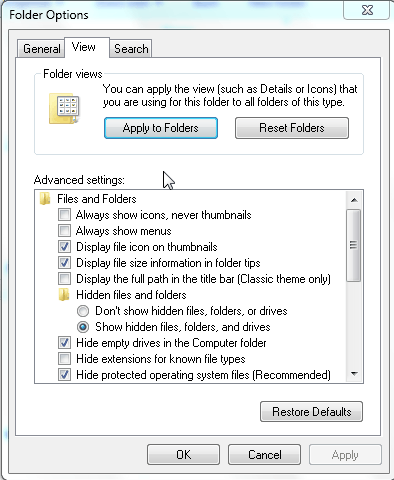The height and width of the screenshot is (480, 394).
Task: Click the Advanced settings: label
Action: [x=79, y=180]
